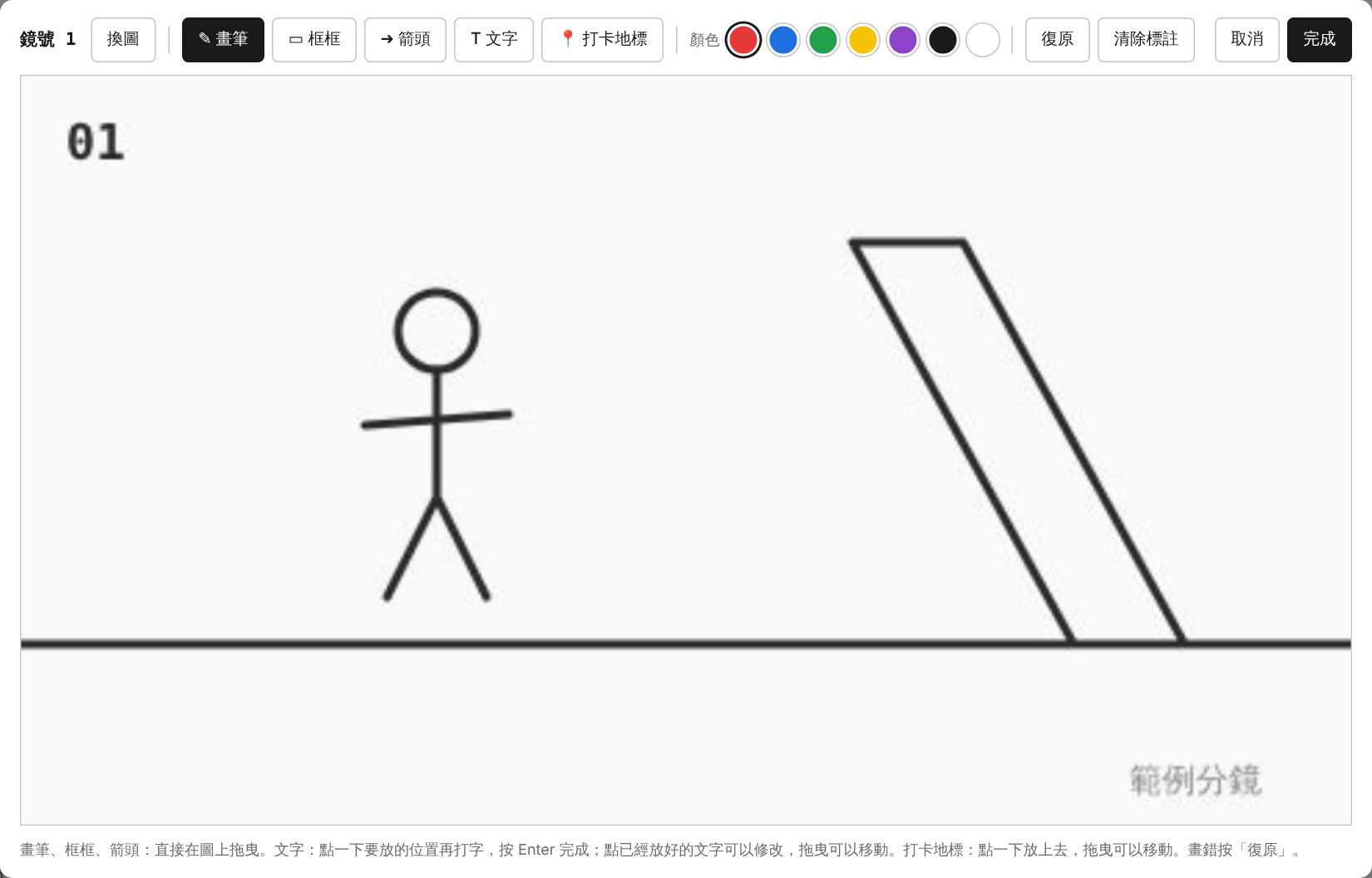Viewport: 1372px width, 878px height.
Task: Undo with the 復原 button
Action: pos(1058,40)
